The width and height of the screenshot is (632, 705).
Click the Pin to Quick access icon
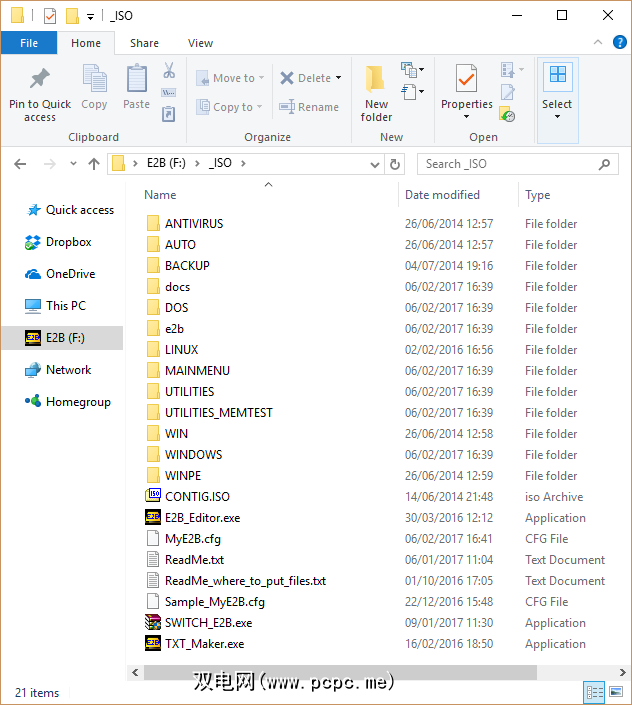click(40, 78)
